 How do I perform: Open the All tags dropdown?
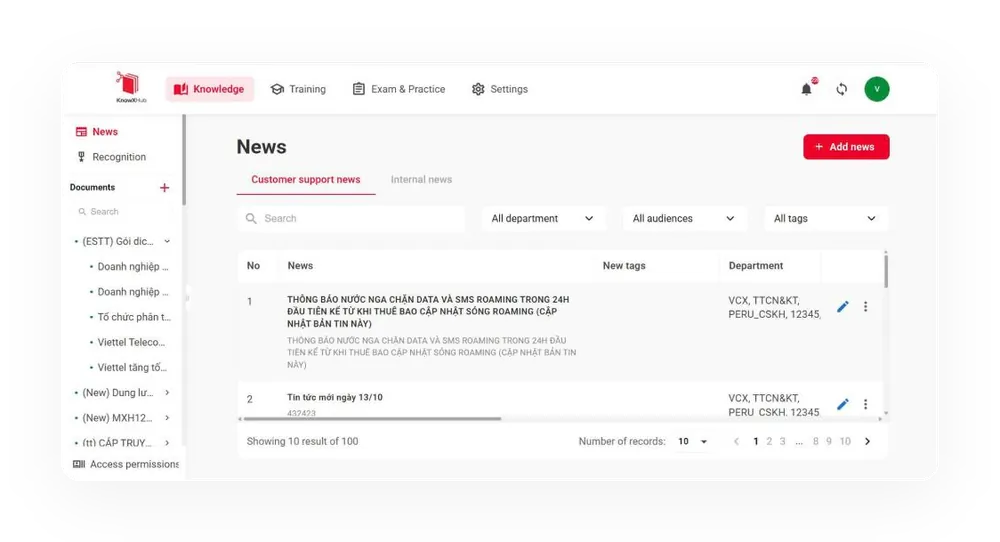825,219
